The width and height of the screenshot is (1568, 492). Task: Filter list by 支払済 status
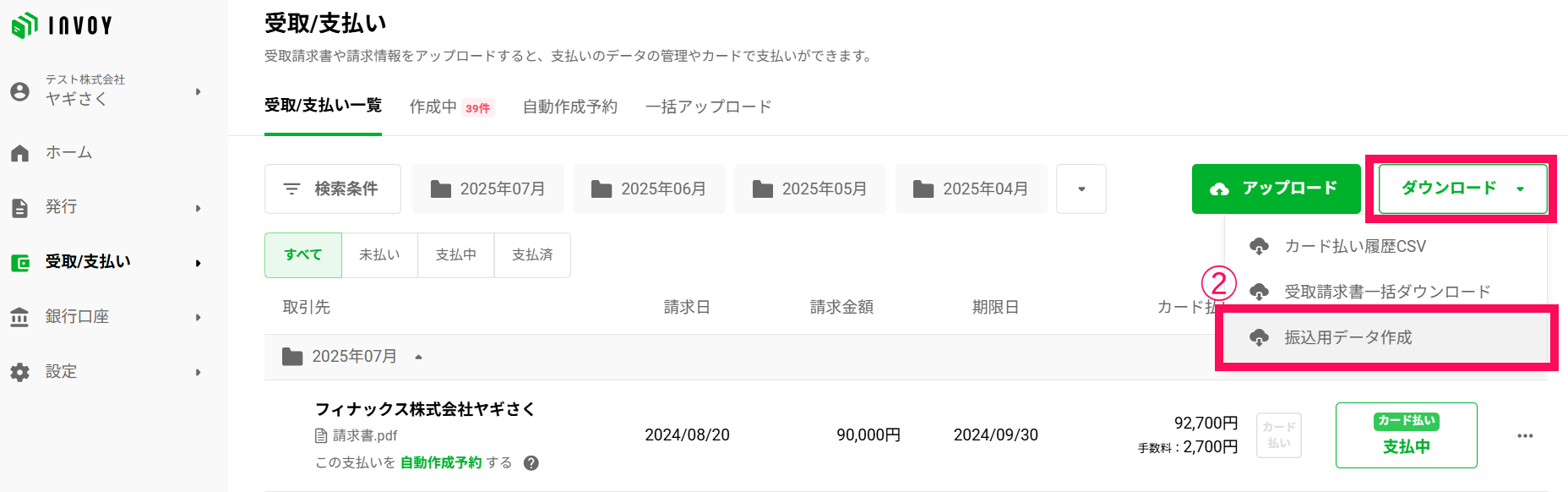click(532, 255)
